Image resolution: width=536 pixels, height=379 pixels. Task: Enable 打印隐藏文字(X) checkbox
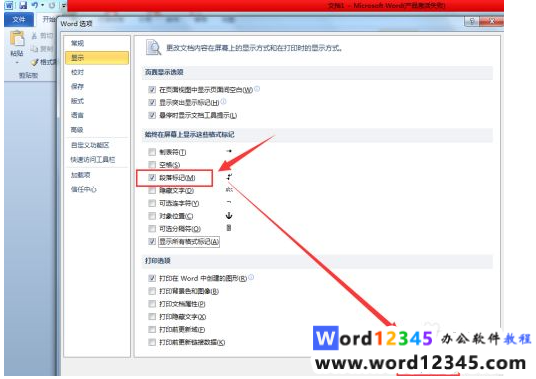coord(152,317)
